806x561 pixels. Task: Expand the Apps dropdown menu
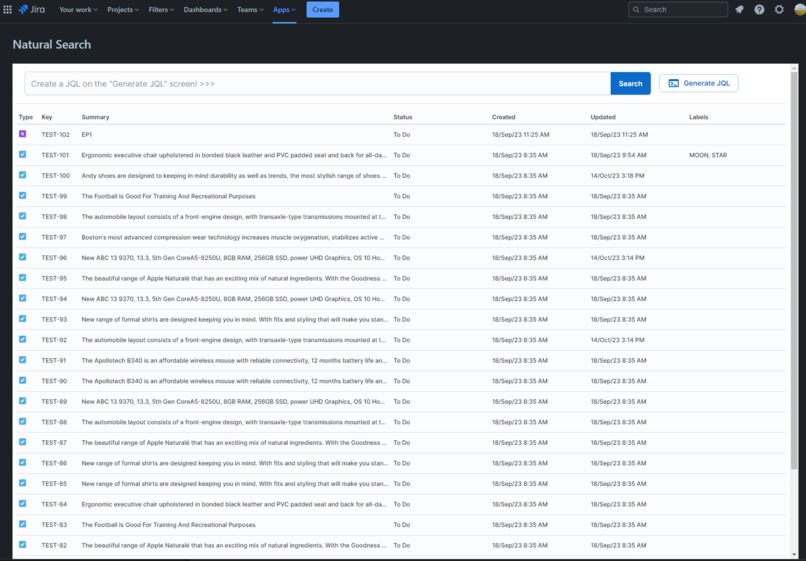click(x=284, y=9)
